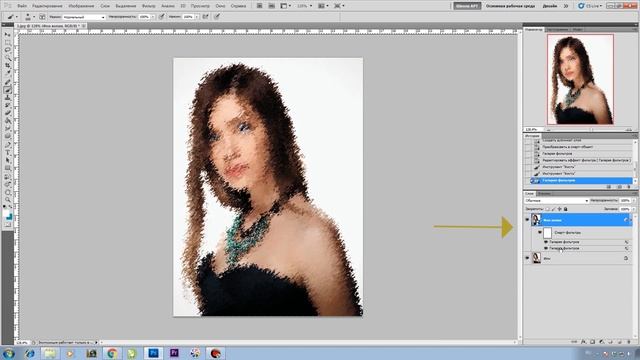Open Mini Bridge from application bar
The height and width of the screenshot is (360, 640).
[271, 6]
